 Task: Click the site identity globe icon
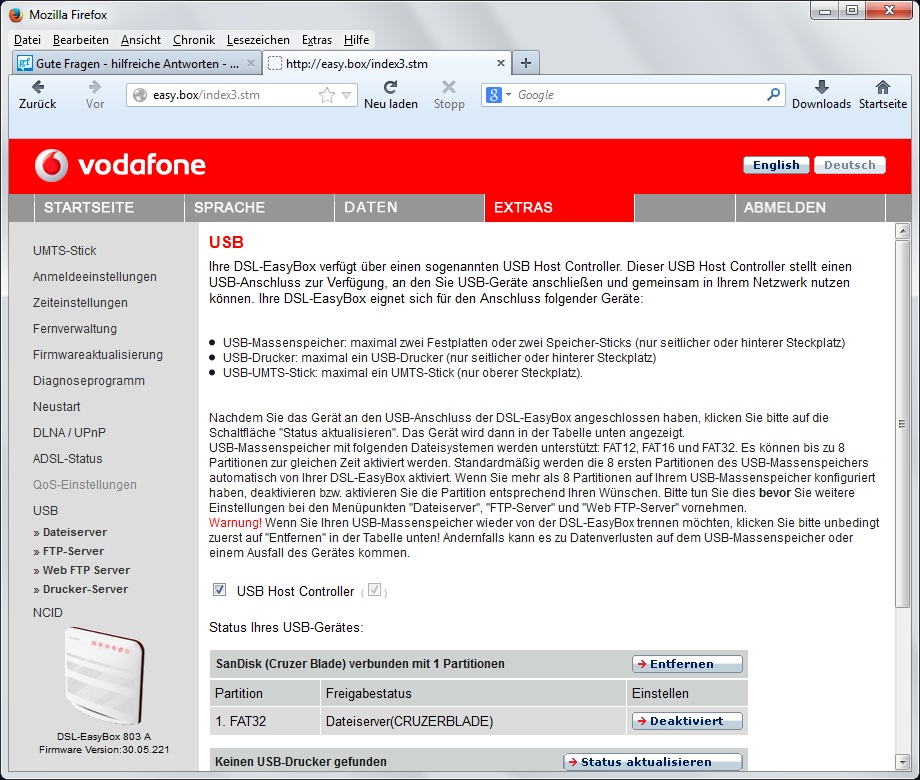coord(140,95)
